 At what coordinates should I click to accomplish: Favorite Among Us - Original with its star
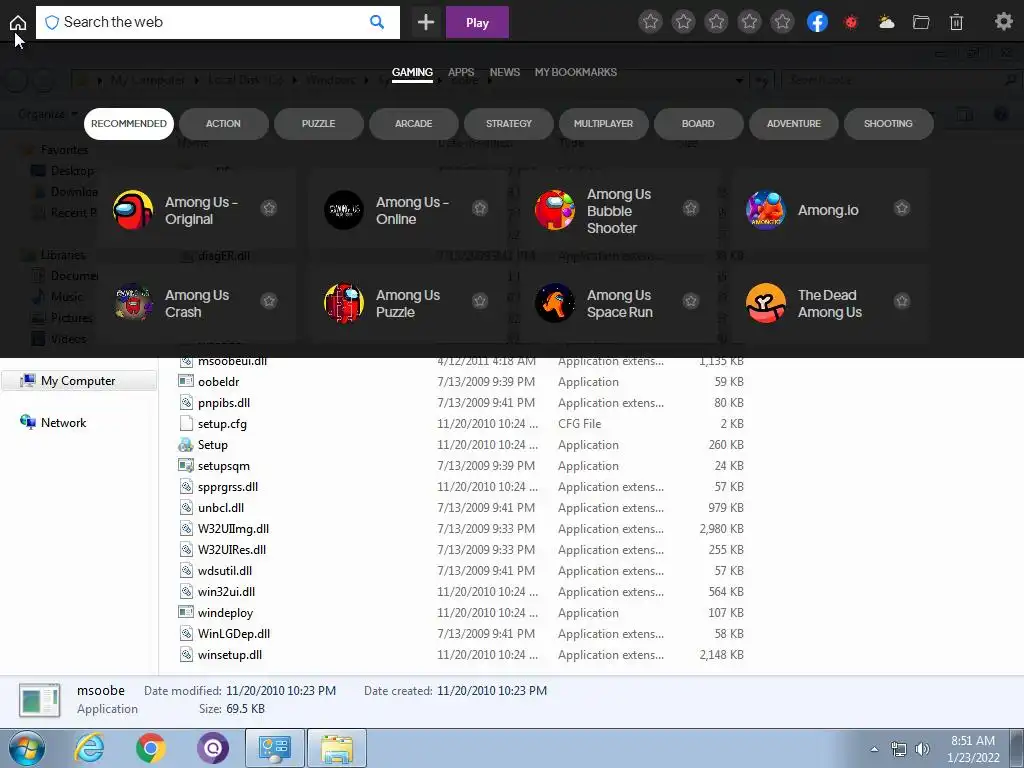click(x=268, y=208)
